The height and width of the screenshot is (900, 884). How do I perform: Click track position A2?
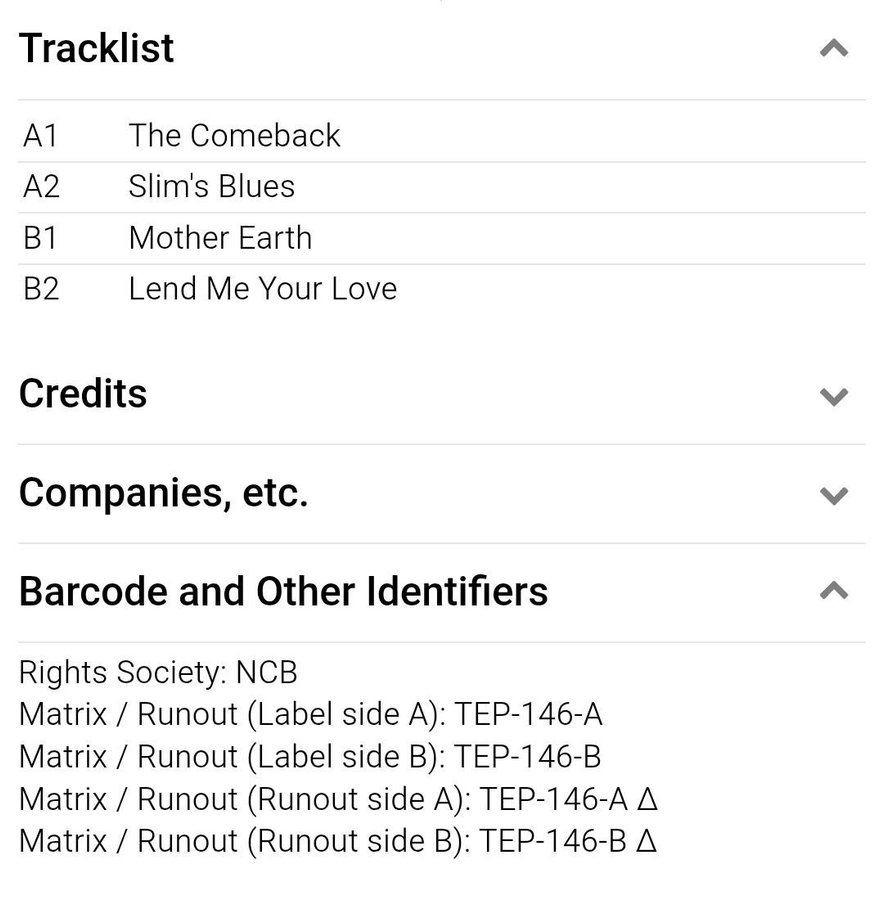pos(41,186)
